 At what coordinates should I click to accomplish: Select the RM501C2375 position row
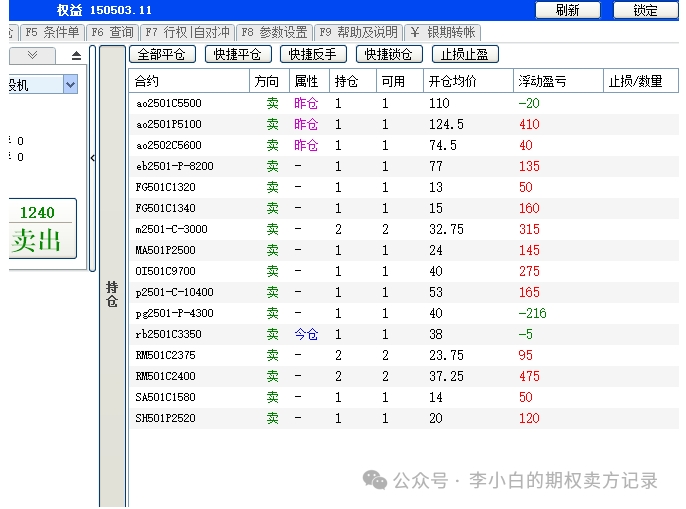[x=404, y=355]
